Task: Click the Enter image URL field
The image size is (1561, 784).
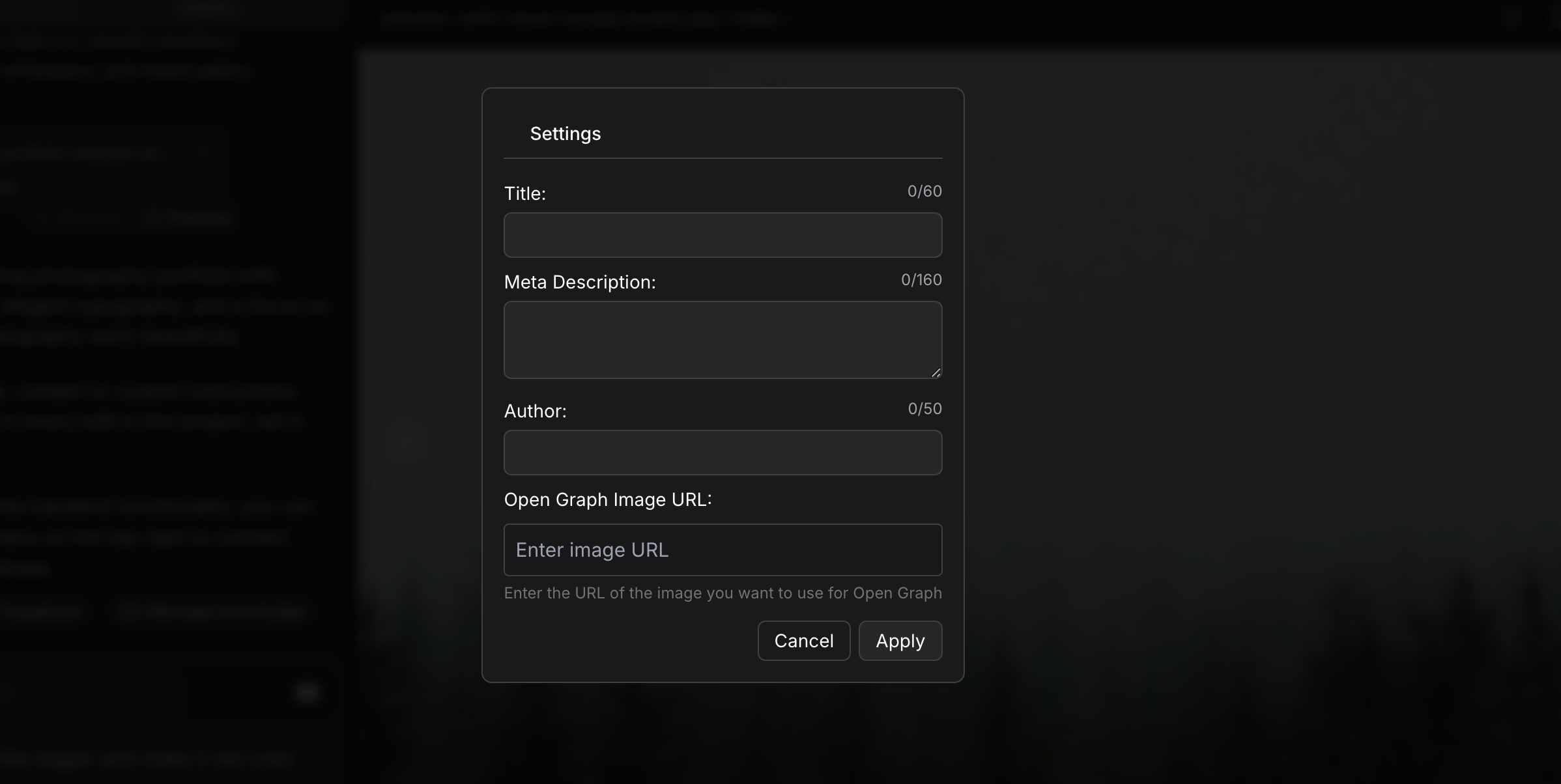Action: point(722,550)
